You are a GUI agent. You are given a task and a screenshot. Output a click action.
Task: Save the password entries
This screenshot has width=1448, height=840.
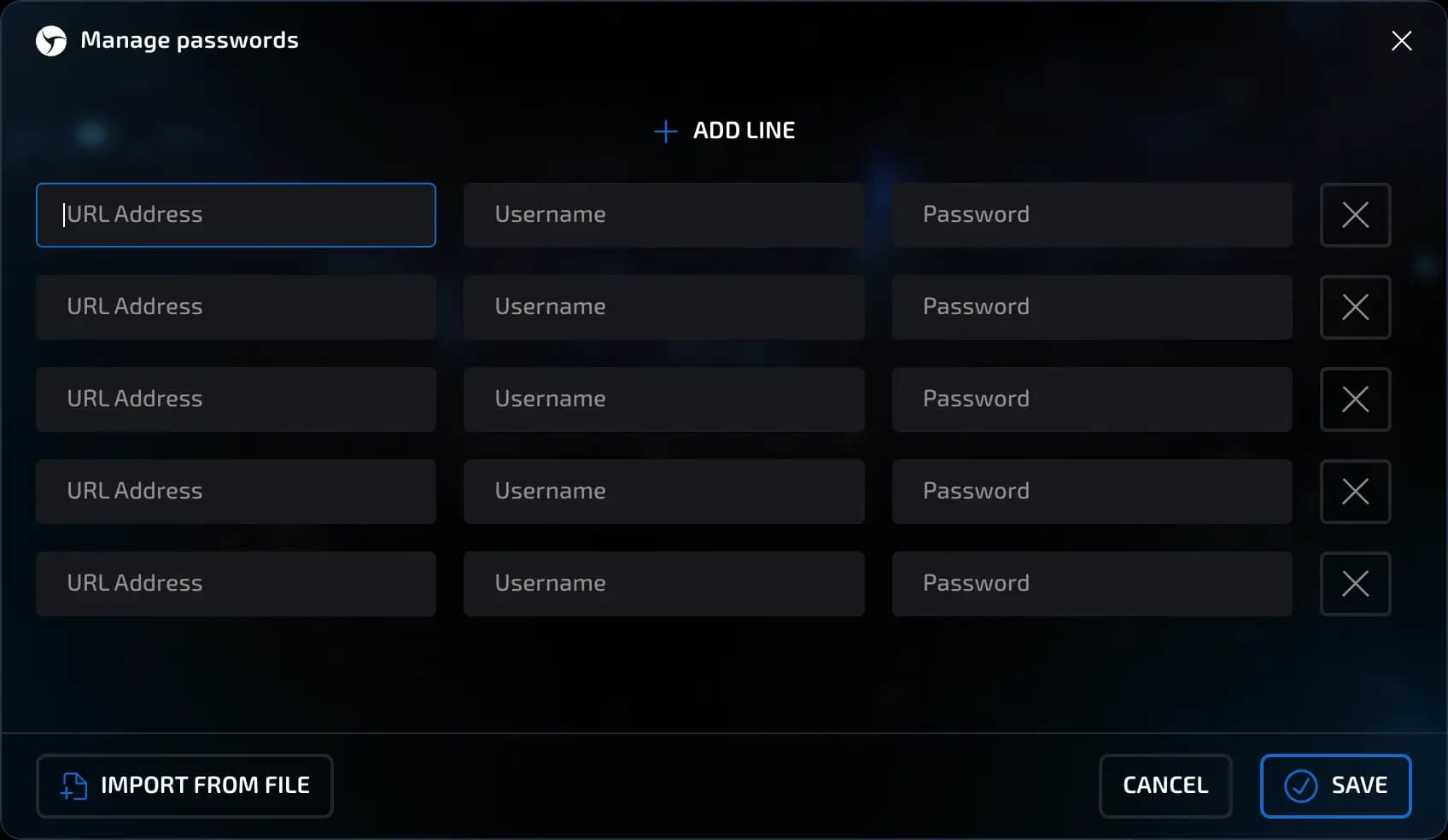(x=1336, y=786)
